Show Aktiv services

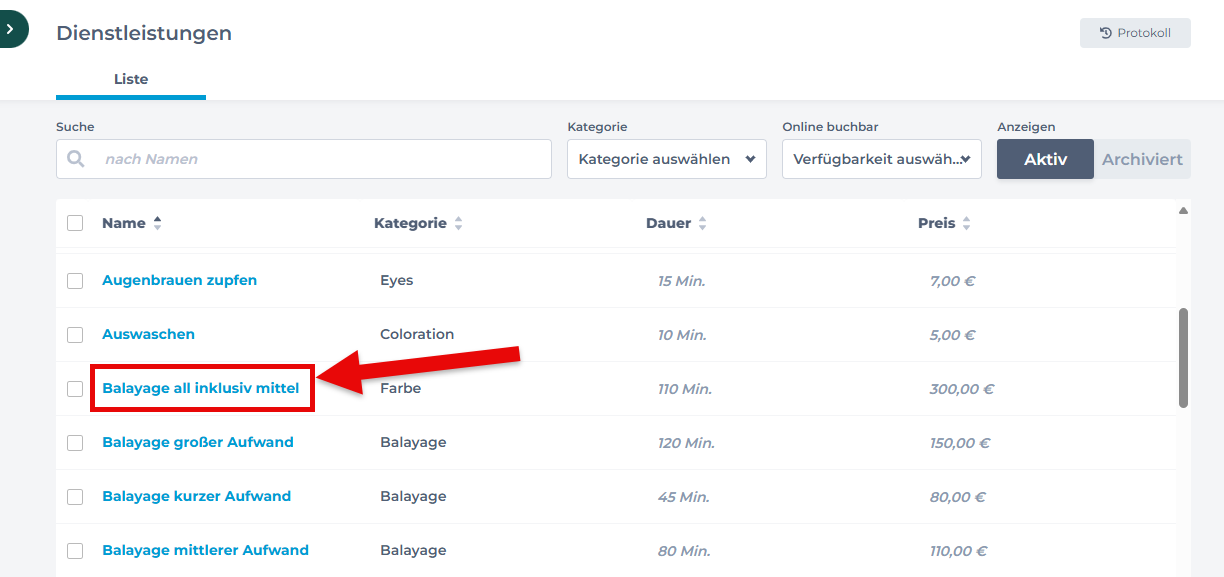[1045, 159]
